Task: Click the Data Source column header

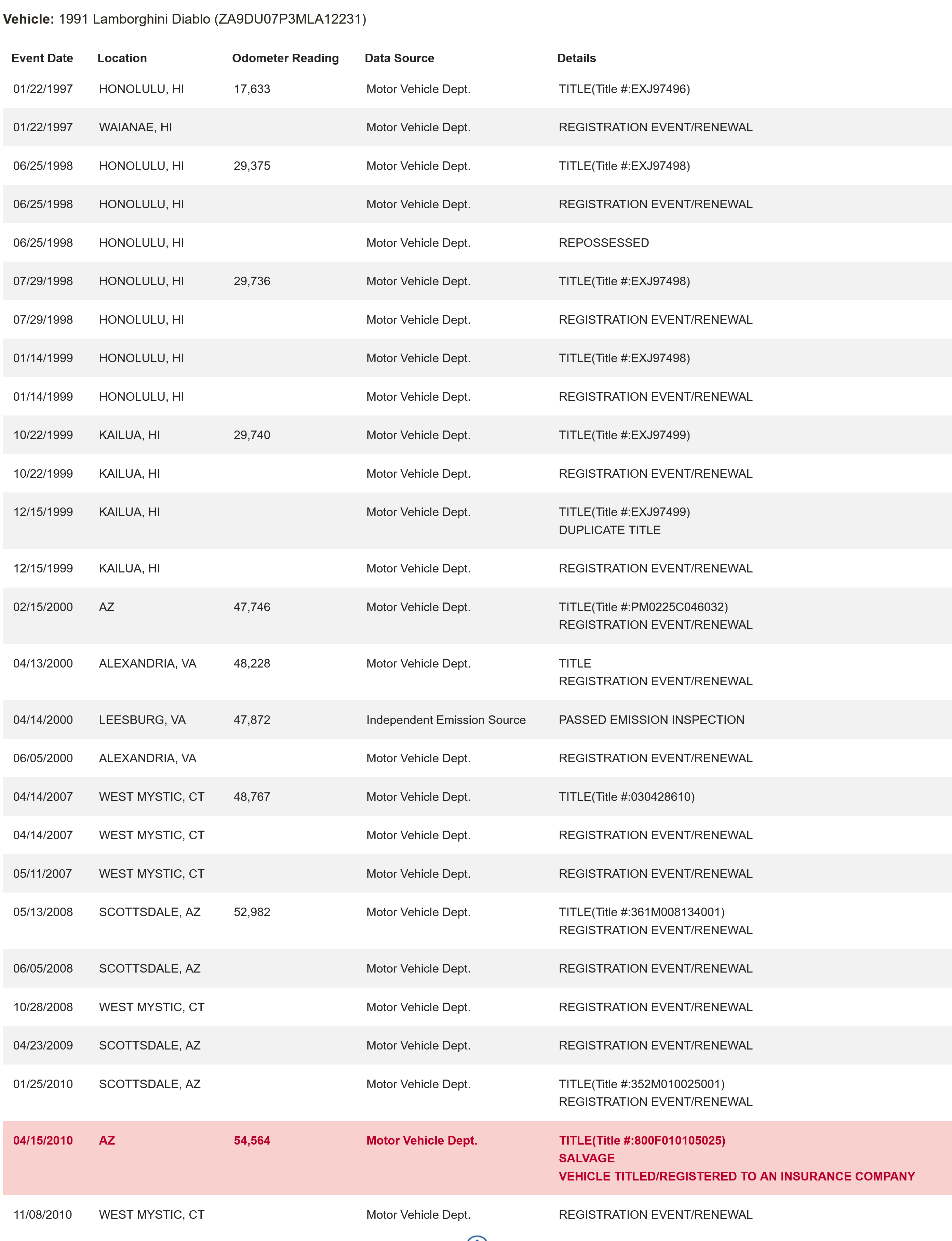Action: tap(399, 58)
